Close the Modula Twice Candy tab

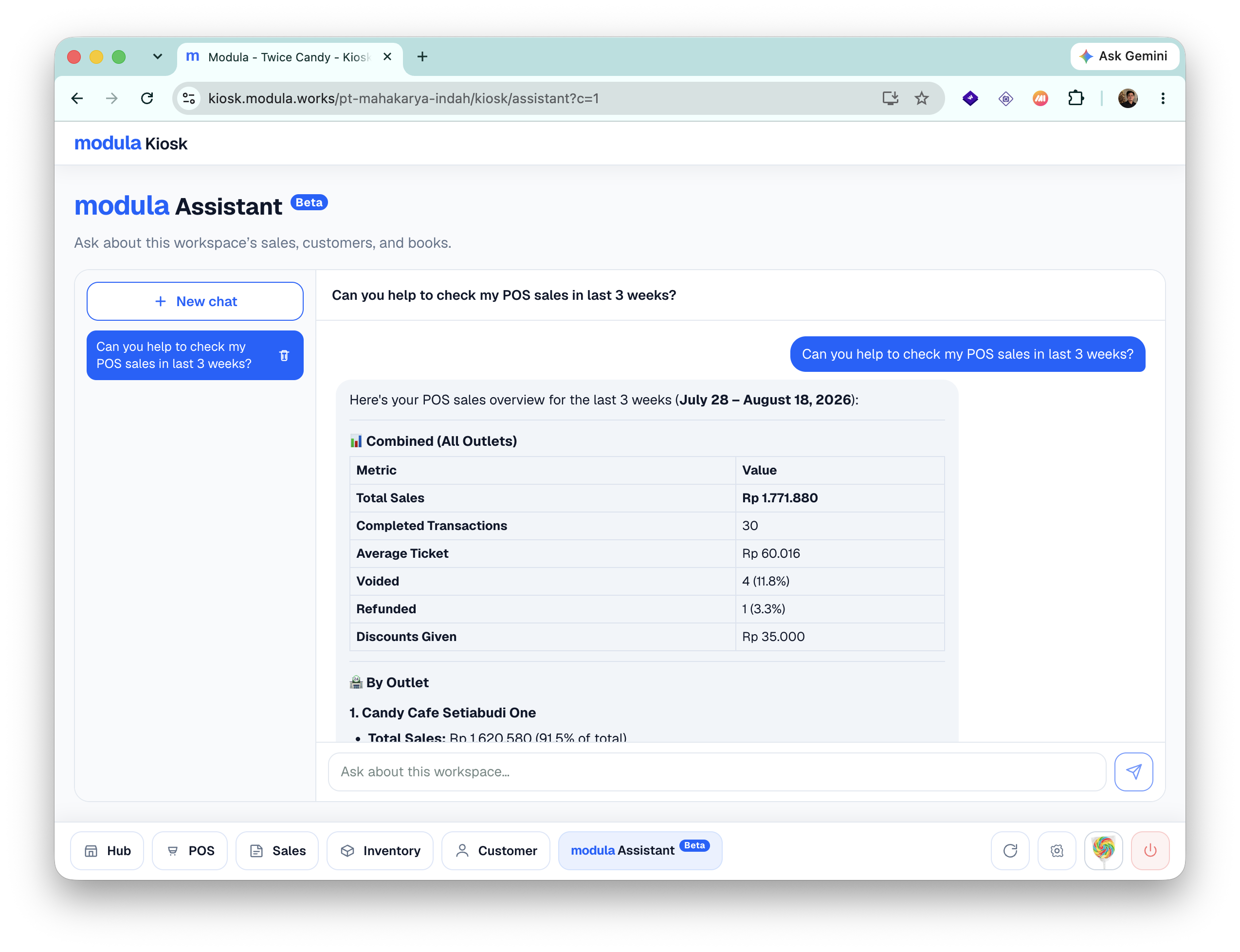coord(387,56)
